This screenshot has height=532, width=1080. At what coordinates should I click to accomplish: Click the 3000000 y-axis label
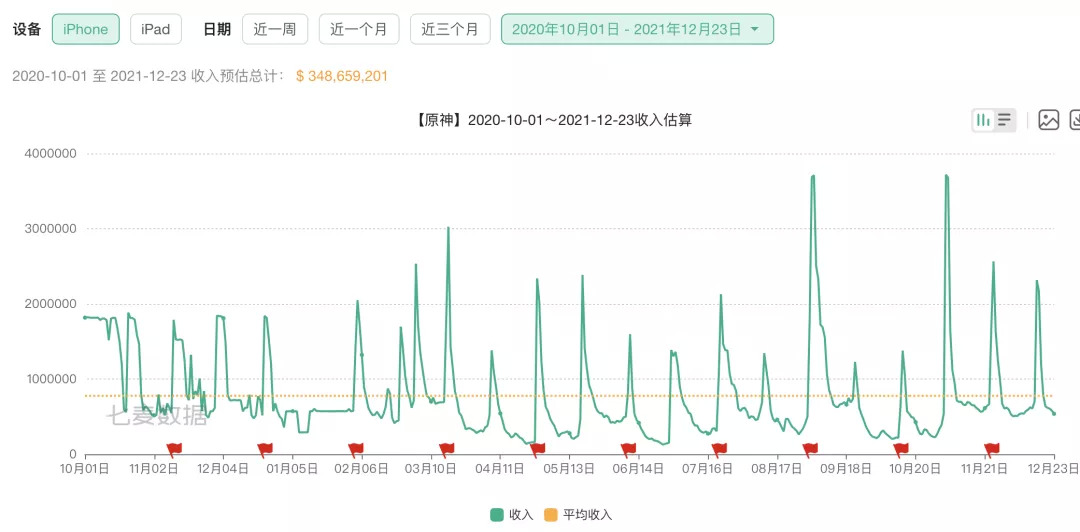pos(50,229)
